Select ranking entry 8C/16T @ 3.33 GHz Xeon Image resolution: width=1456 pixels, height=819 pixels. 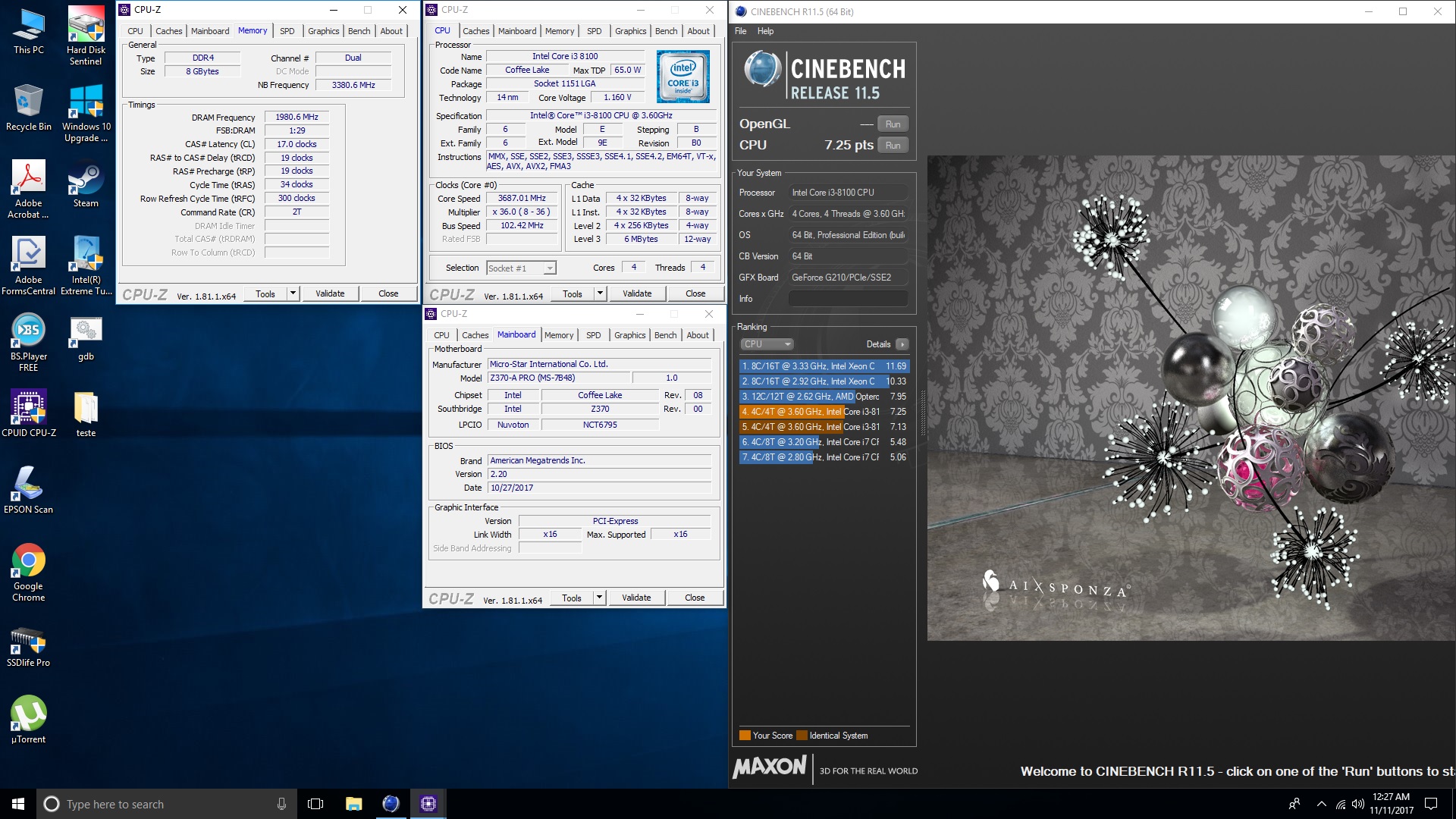coord(824,366)
